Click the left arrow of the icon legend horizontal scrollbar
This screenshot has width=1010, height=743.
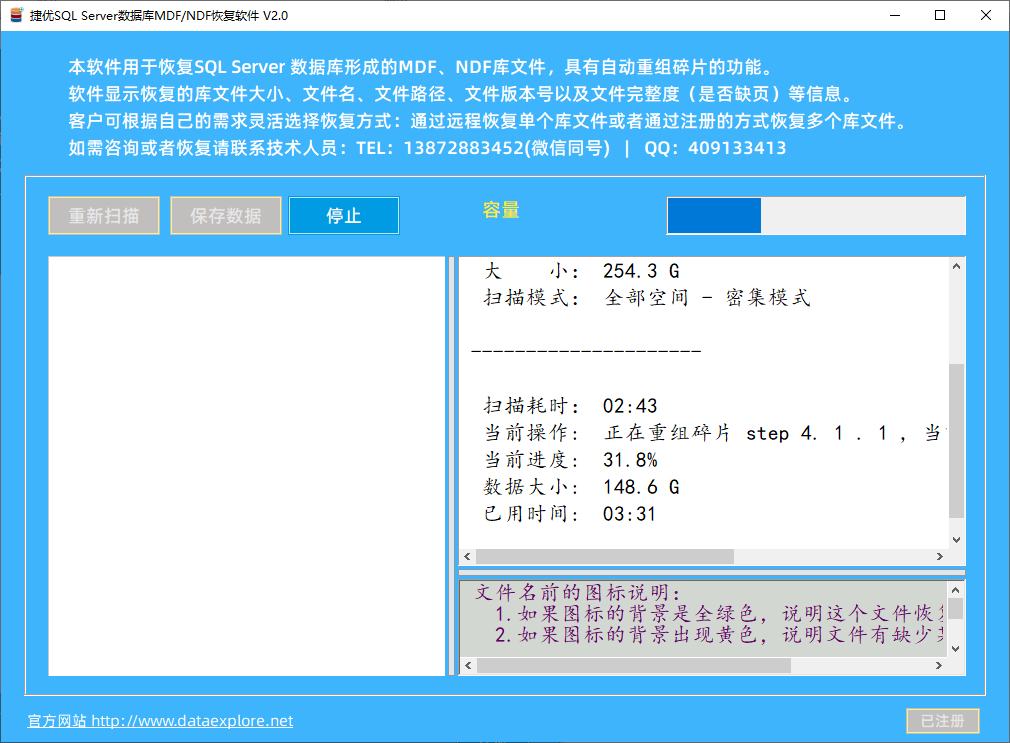468,666
